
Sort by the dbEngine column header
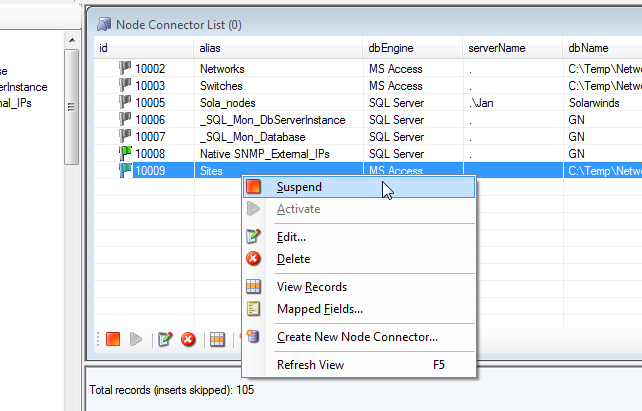pos(389,47)
